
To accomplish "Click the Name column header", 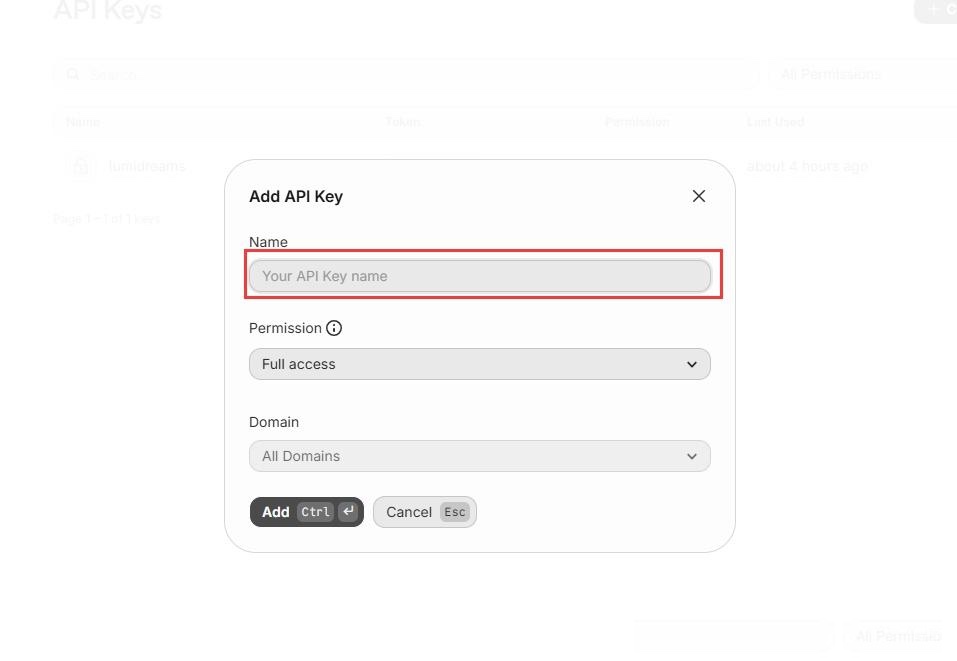I will tap(82, 122).
